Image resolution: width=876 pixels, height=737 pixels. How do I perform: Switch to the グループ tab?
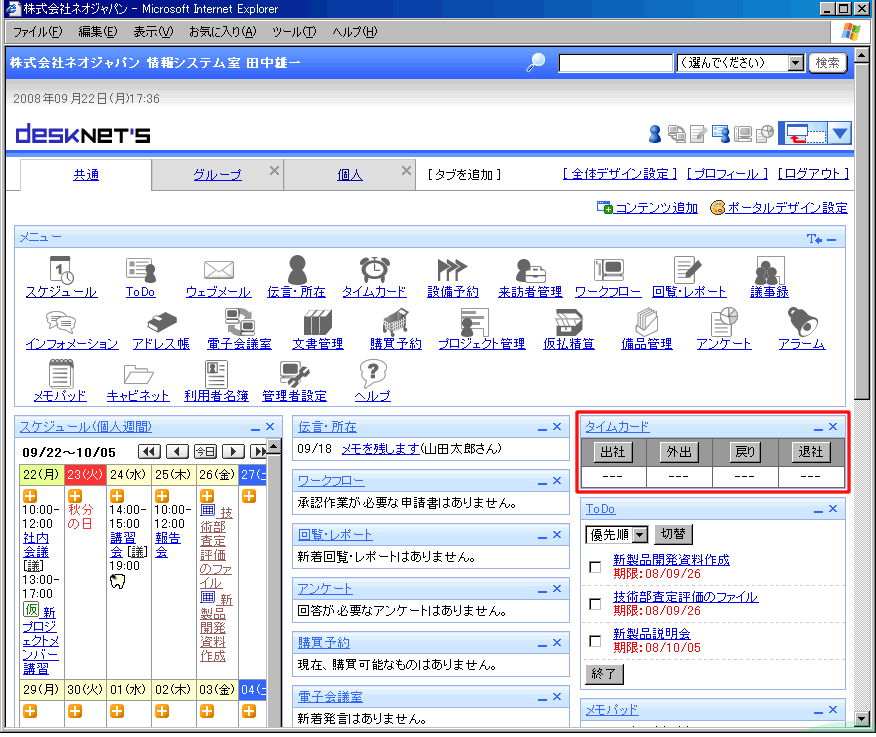[x=217, y=175]
